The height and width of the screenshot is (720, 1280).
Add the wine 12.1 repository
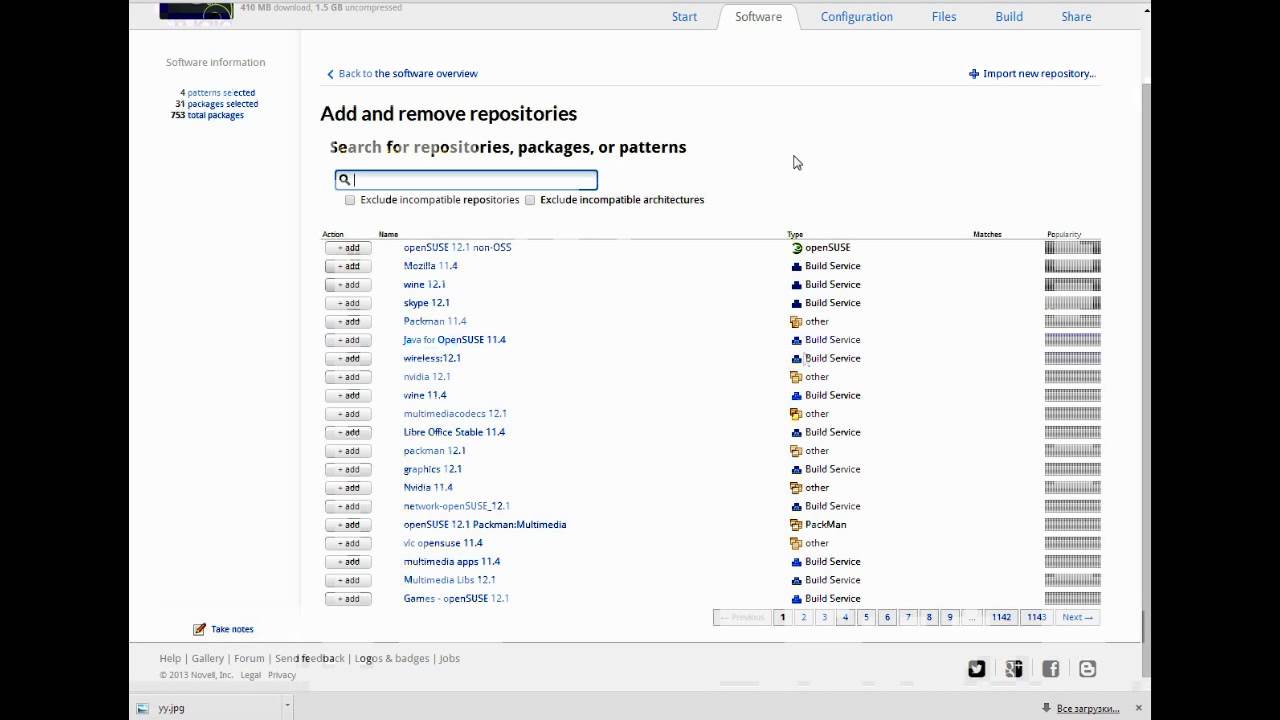[x=348, y=285]
